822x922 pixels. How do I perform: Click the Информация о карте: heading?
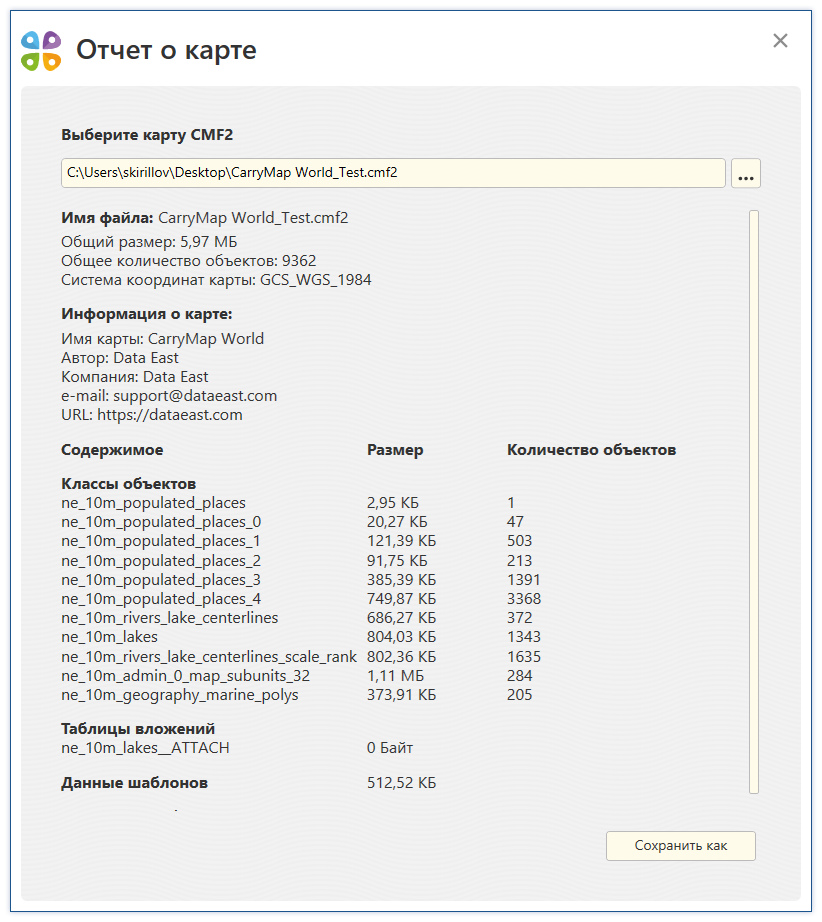point(147,314)
